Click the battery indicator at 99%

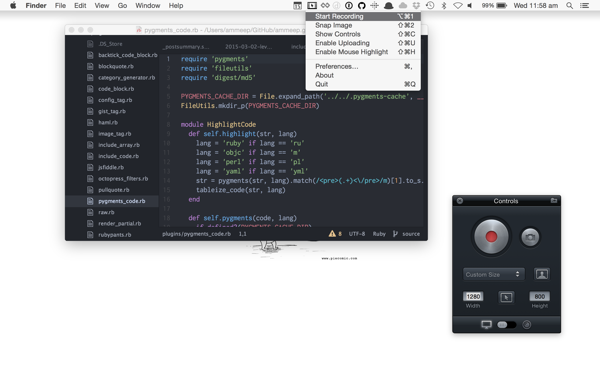click(494, 5)
